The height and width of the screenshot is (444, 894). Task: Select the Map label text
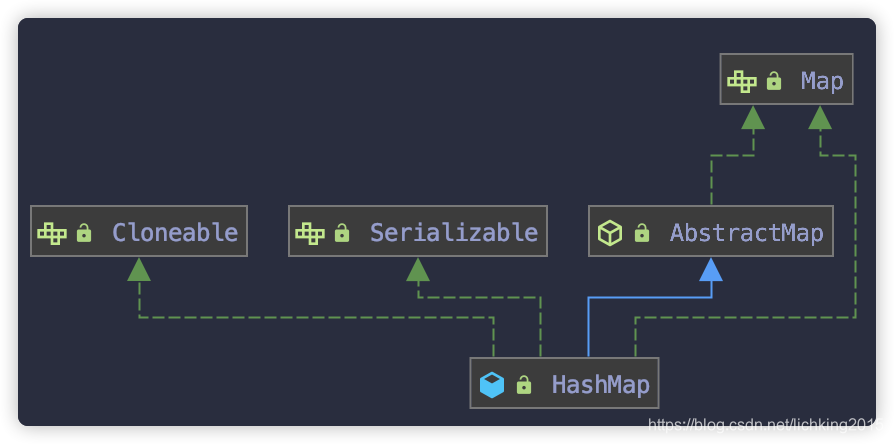click(x=822, y=82)
